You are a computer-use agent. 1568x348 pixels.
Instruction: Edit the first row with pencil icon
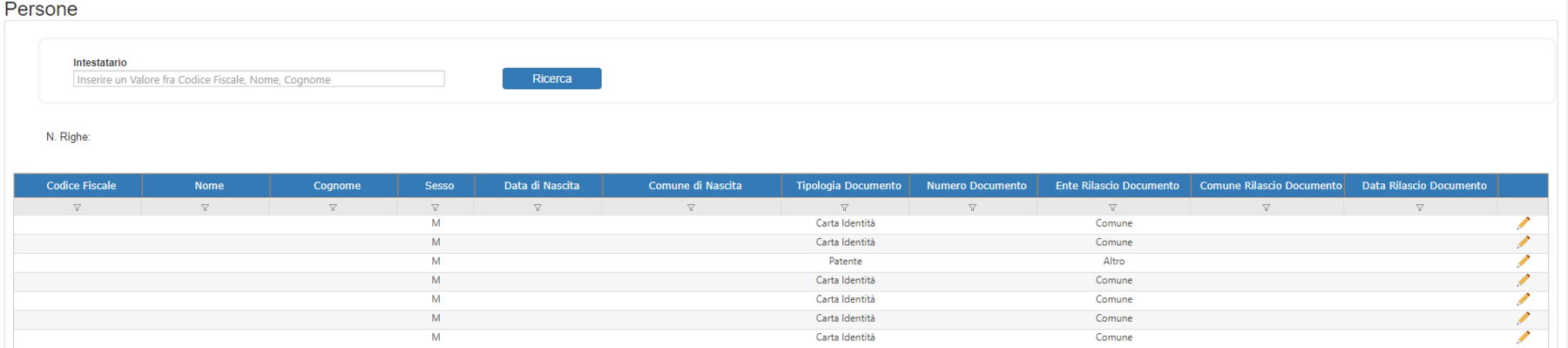(1523, 223)
